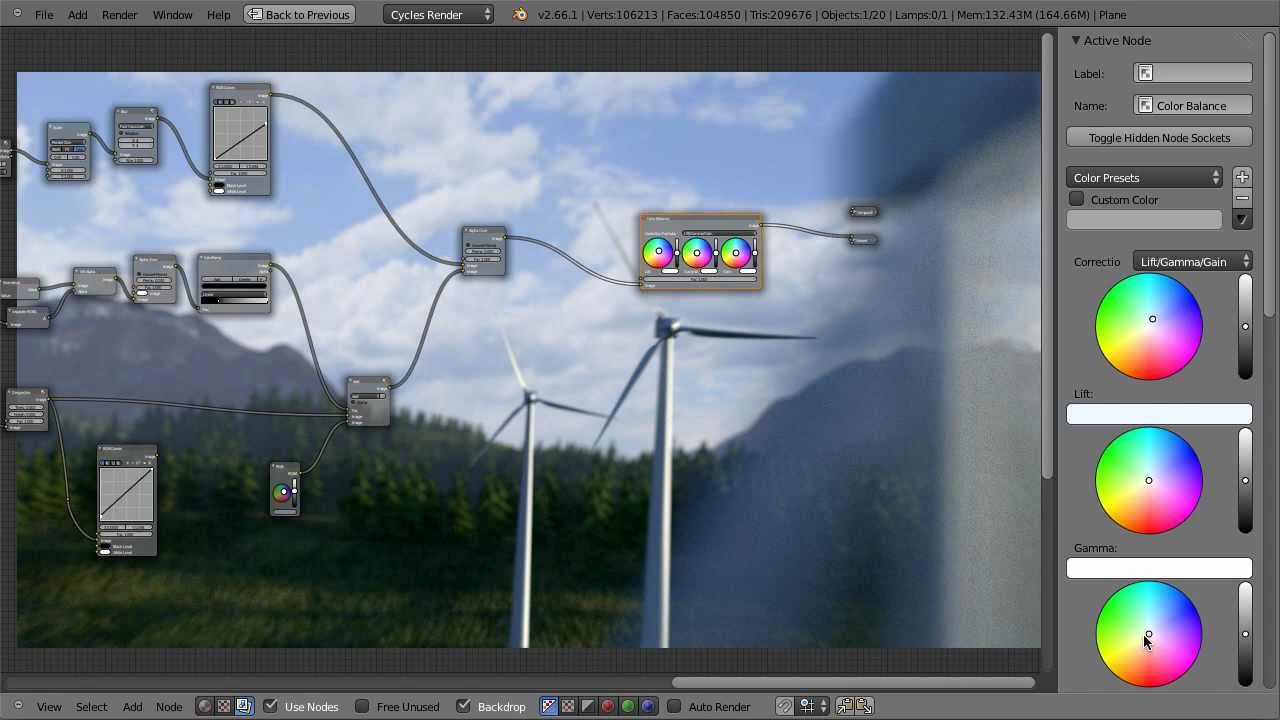
Task: Open the node editor View menu
Action: (49, 706)
